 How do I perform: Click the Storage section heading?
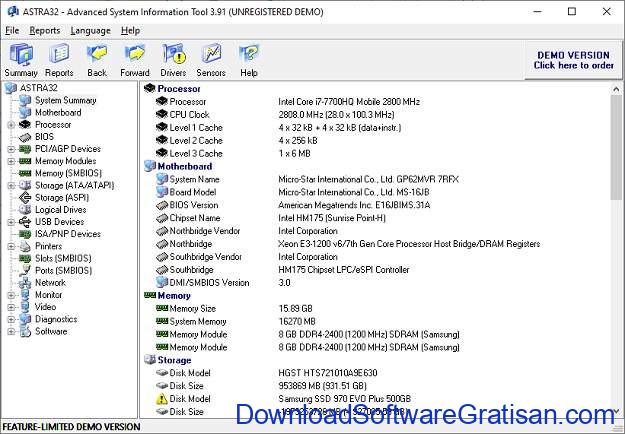(x=174, y=360)
